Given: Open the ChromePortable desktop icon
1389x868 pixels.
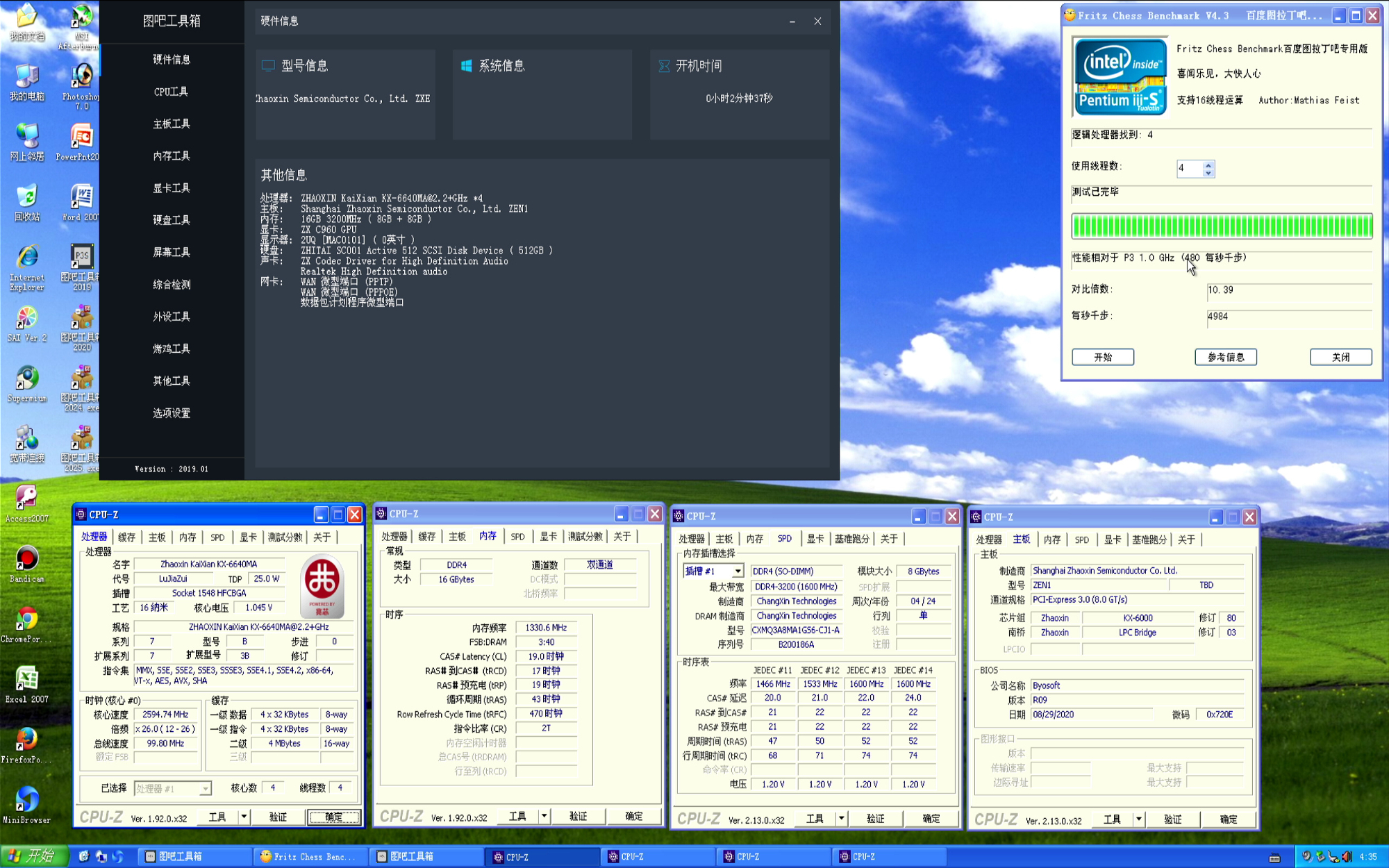Looking at the screenshot, I should (x=27, y=625).
